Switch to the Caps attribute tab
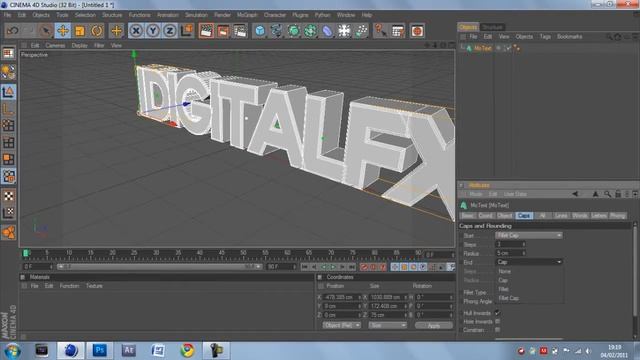 524,216
